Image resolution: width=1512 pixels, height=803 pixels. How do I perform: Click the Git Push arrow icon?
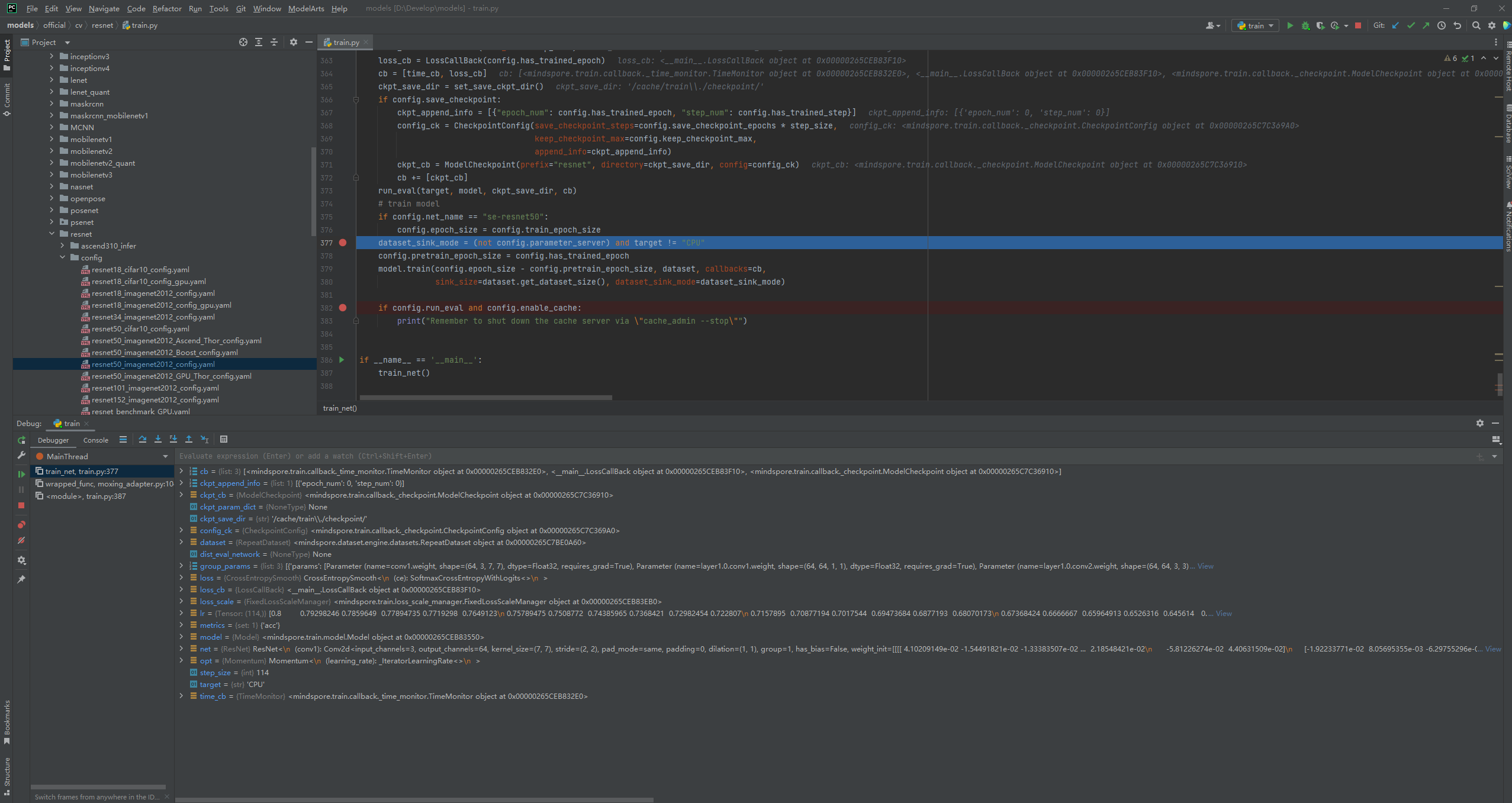(1426, 25)
